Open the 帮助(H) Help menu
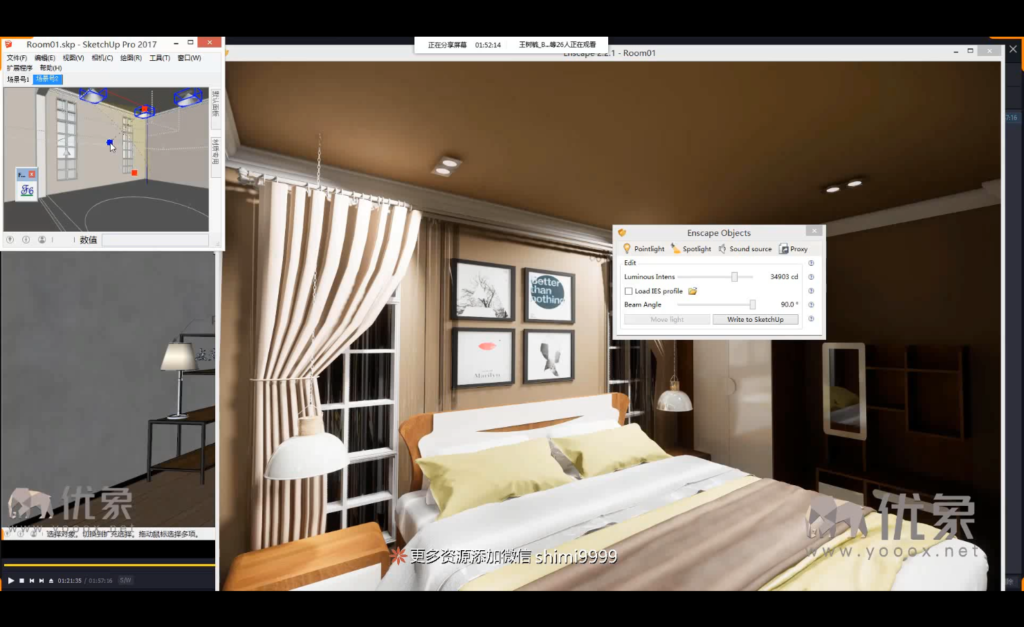Screen dimensions: 1024x627 [51, 68]
